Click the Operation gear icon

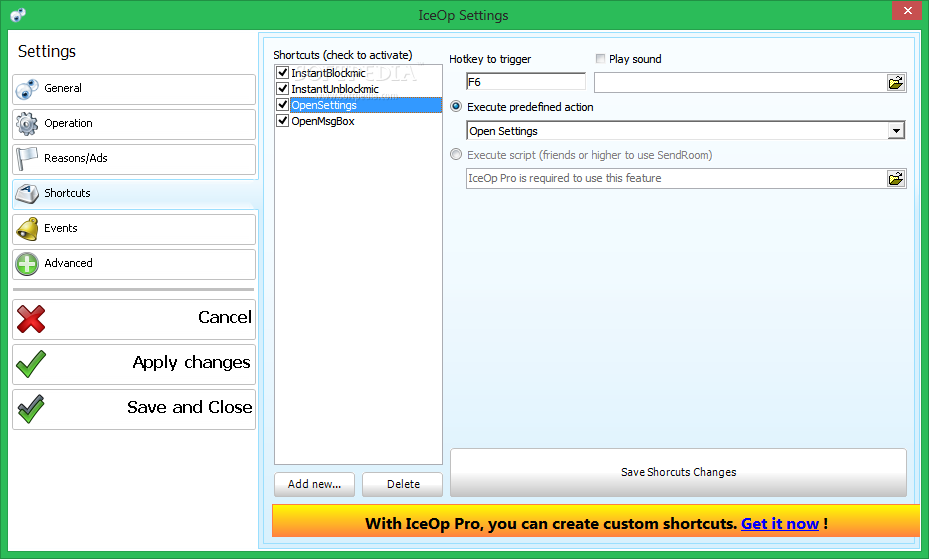27,124
